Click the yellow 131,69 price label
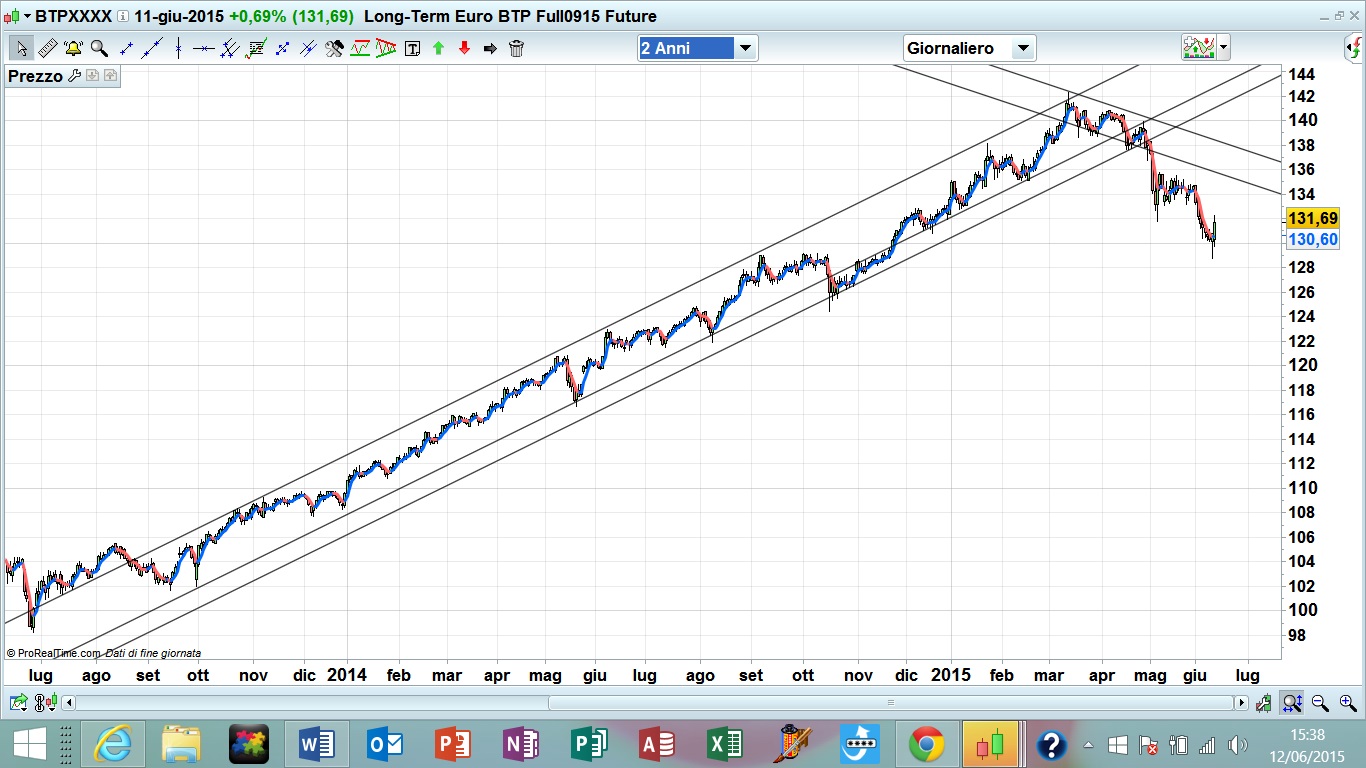 [x=1313, y=218]
